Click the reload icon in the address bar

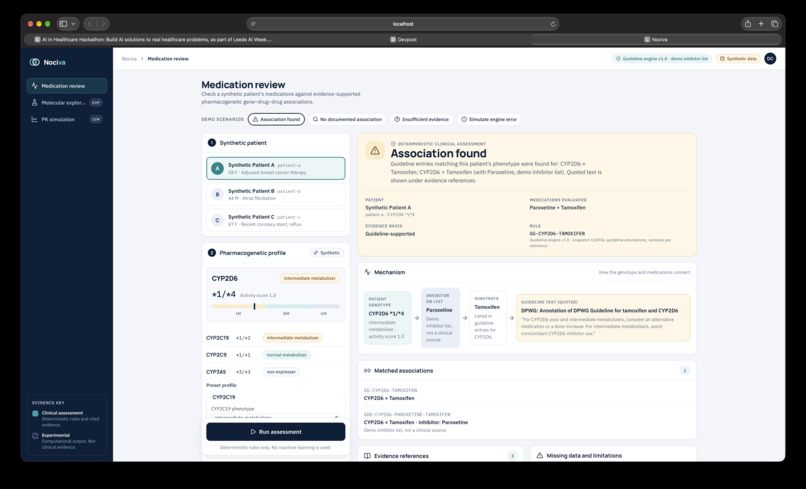tap(553, 24)
